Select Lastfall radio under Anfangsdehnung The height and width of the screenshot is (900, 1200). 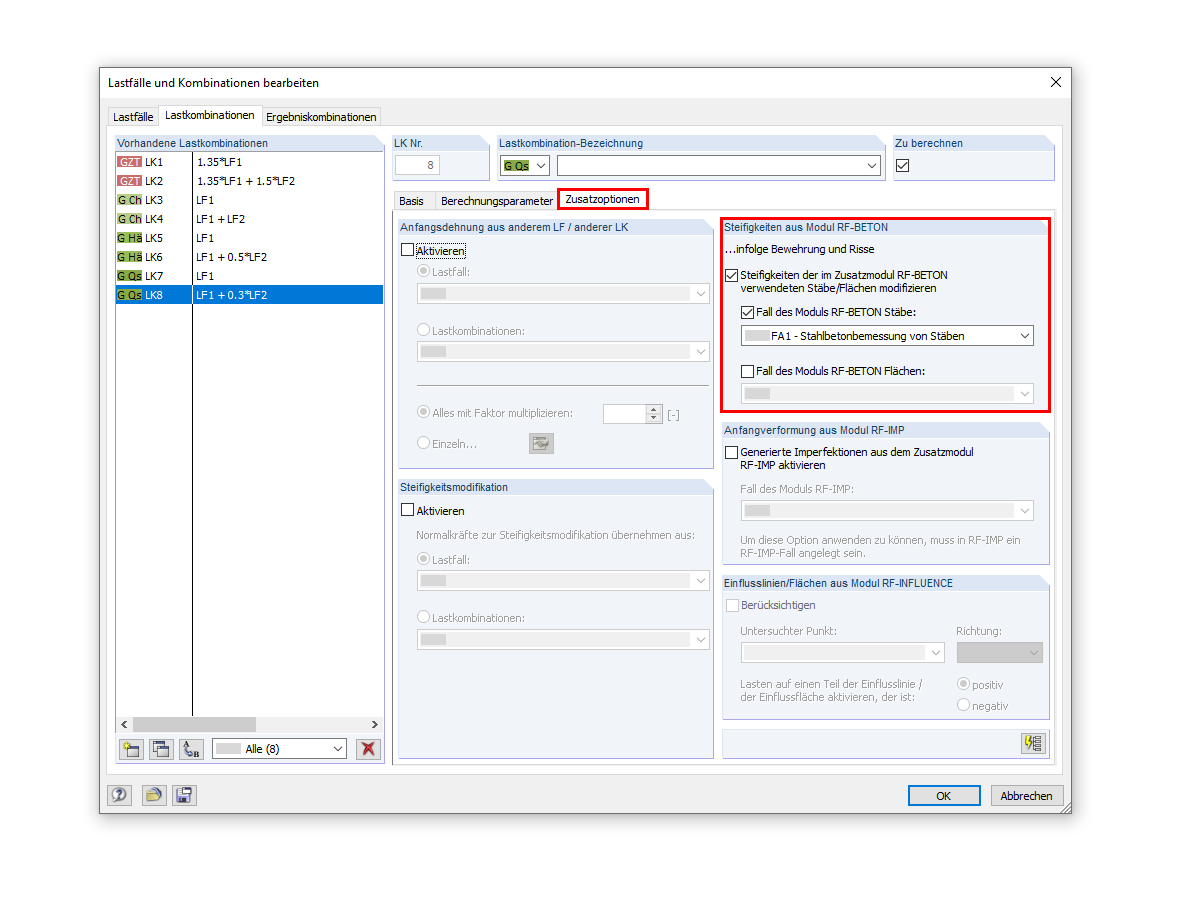[x=424, y=271]
